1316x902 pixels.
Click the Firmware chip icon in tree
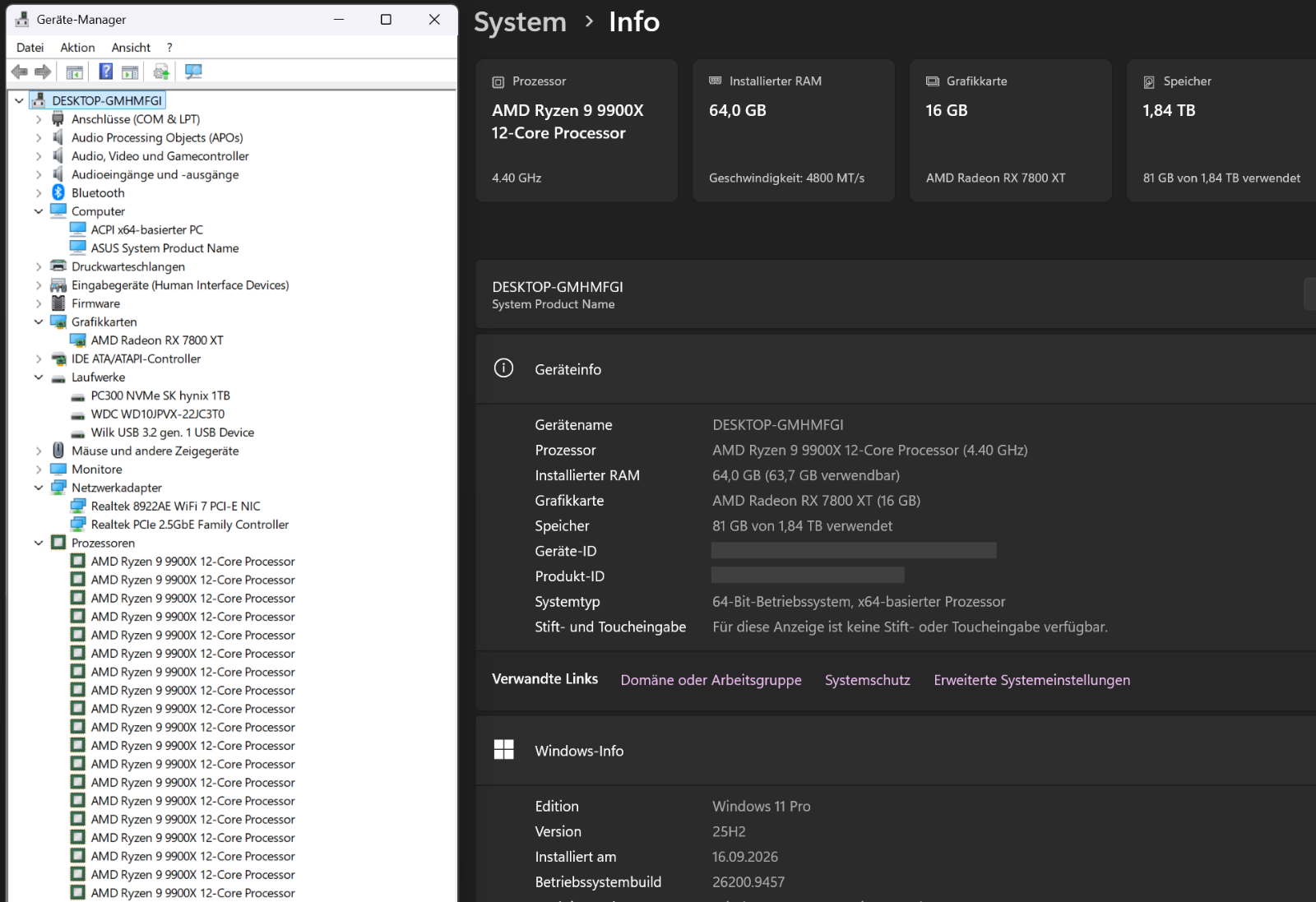click(58, 303)
